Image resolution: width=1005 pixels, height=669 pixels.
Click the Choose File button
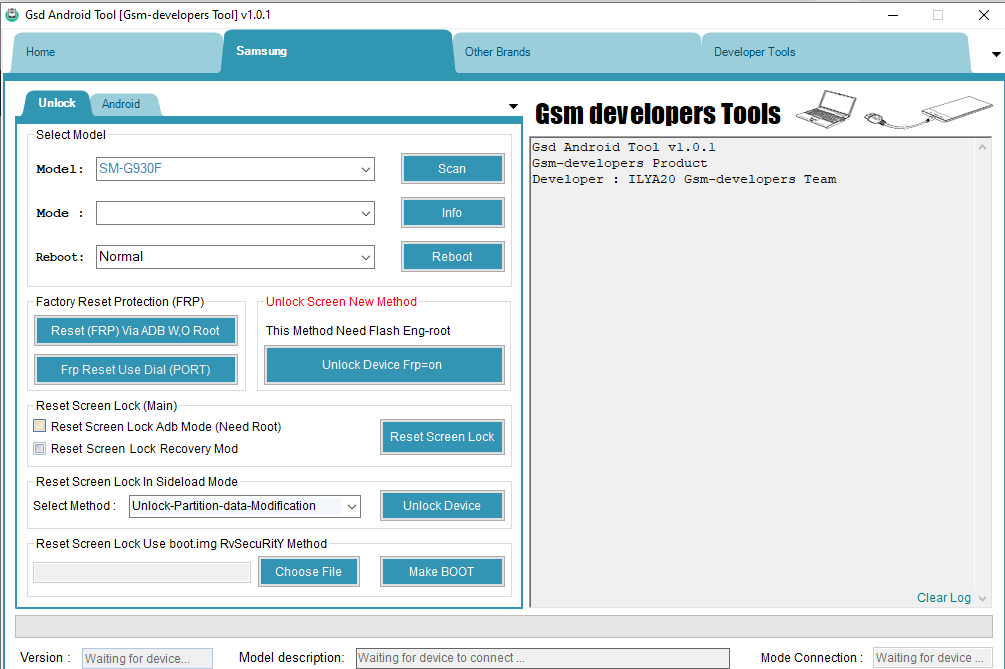[x=308, y=572]
